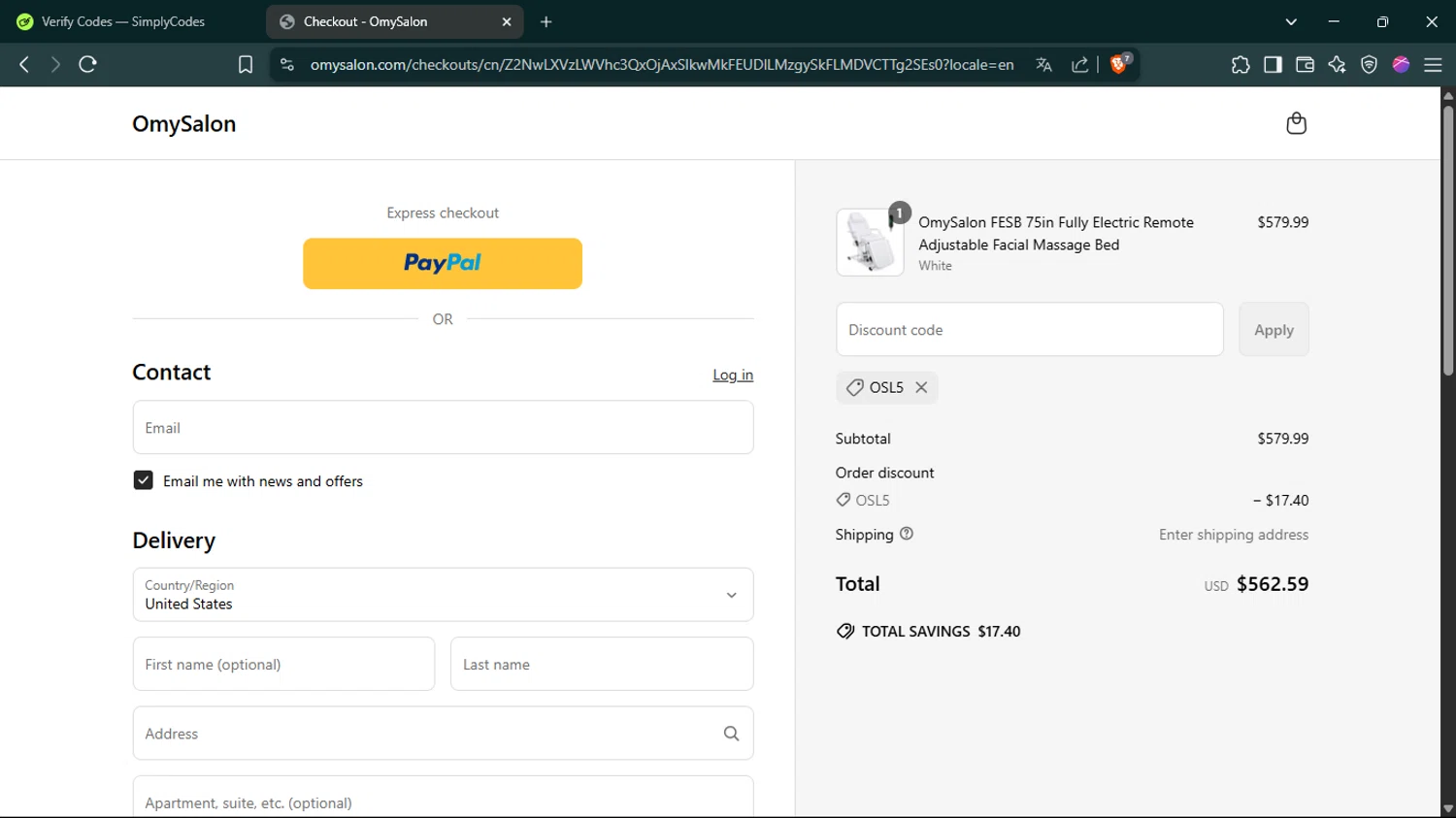Click the Log in link

pos(733,375)
